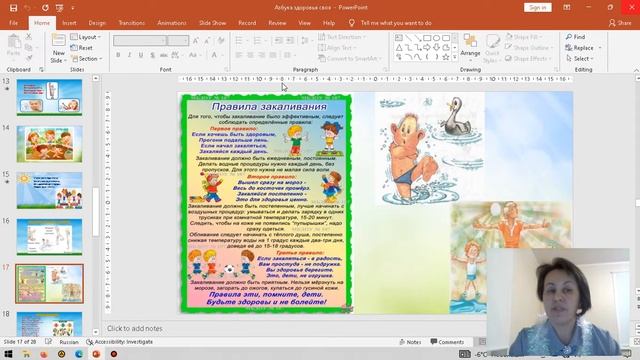Toggle Justify paragraph alignment

coord(273,55)
